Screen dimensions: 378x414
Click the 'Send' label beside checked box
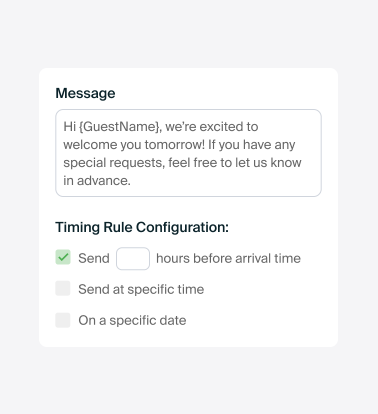click(94, 258)
